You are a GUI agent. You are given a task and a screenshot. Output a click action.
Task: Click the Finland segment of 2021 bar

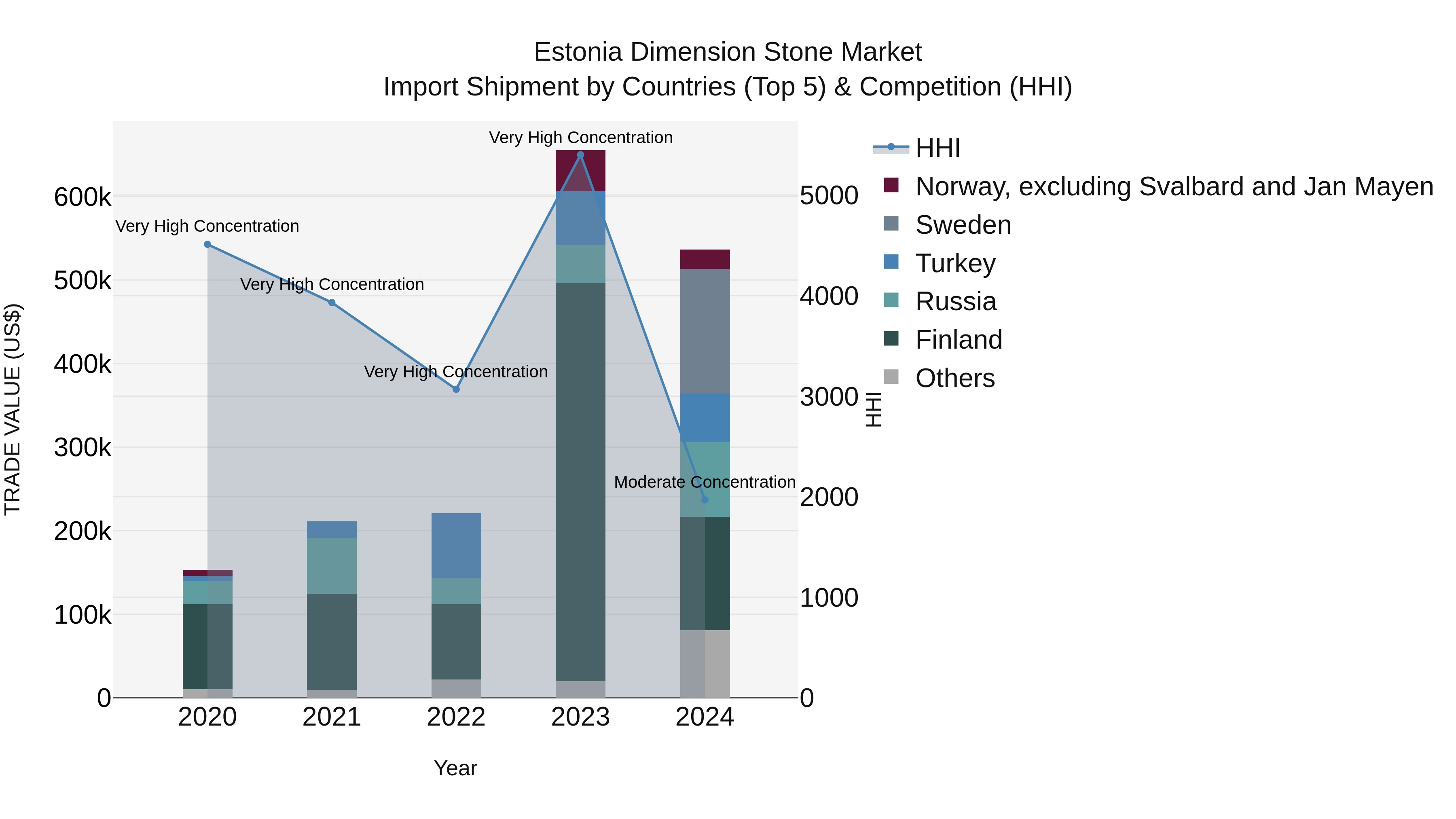(x=332, y=642)
